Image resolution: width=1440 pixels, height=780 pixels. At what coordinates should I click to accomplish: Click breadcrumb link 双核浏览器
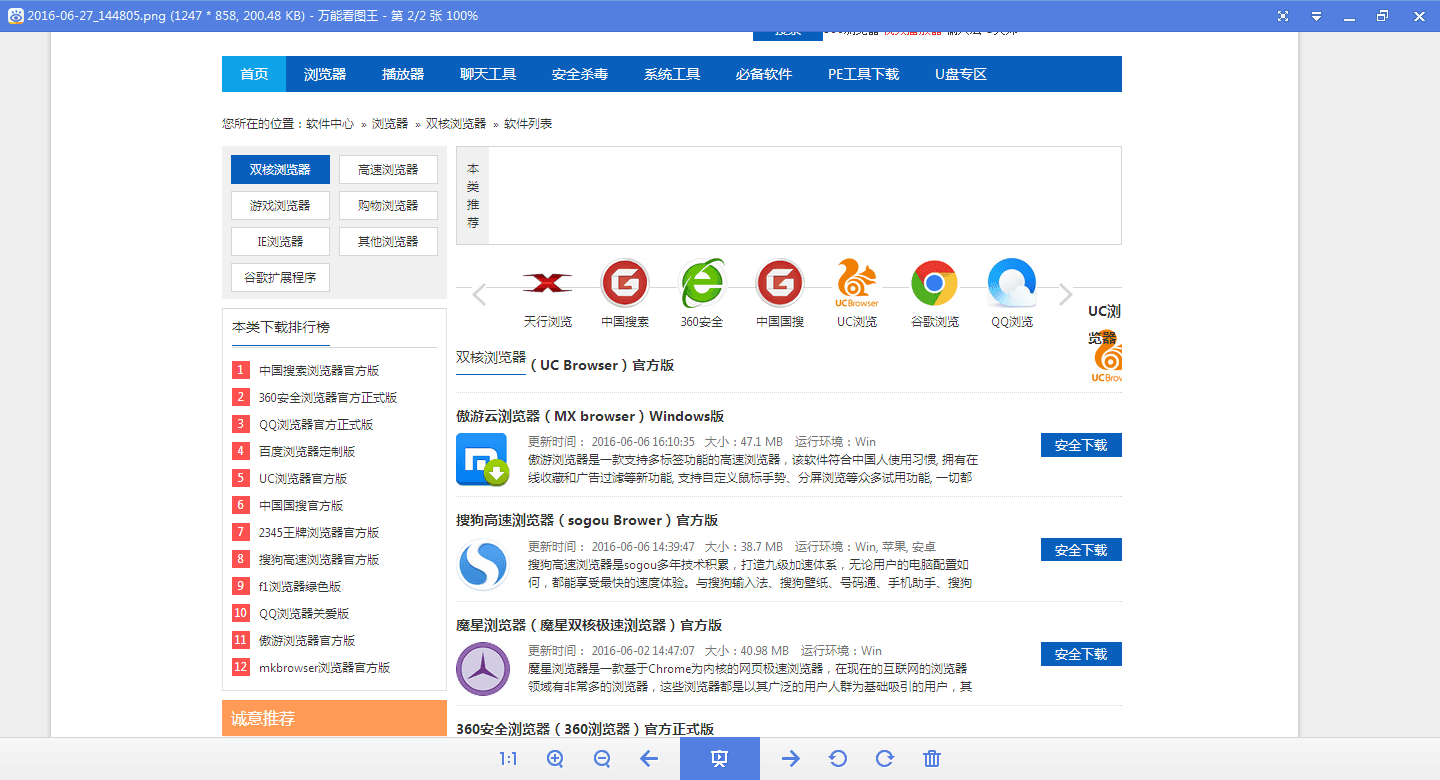tap(456, 124)
